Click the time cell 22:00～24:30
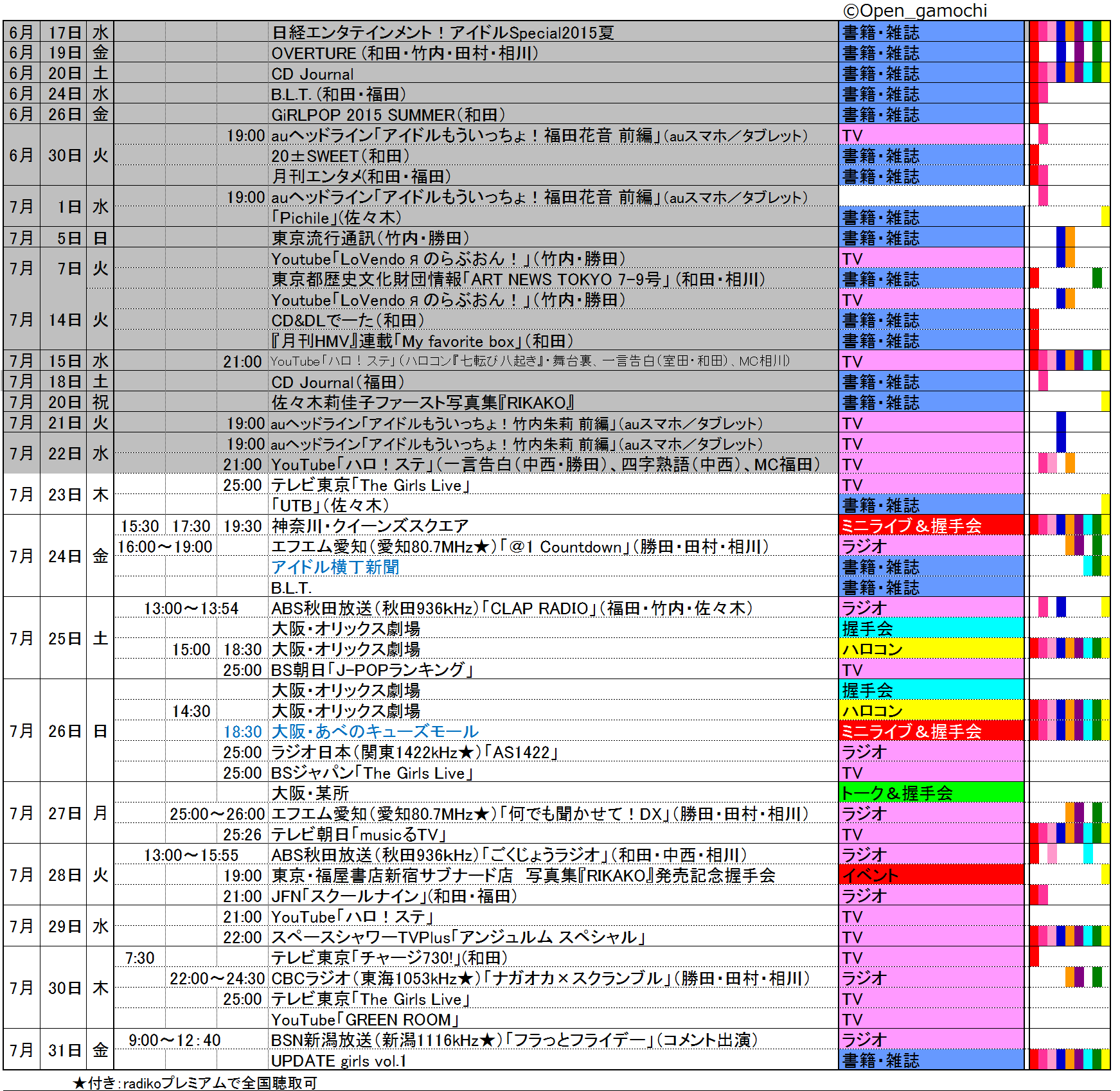Screen dimensions: 1120x1091 (217, 978)
